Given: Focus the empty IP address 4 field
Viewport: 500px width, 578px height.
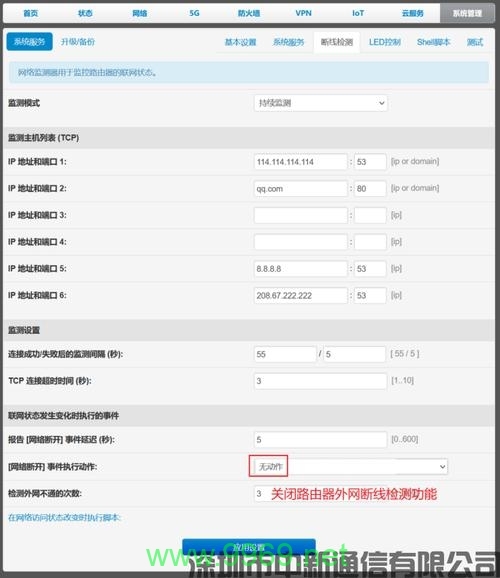Looking at the screenshot, I should tap(301, 242).
